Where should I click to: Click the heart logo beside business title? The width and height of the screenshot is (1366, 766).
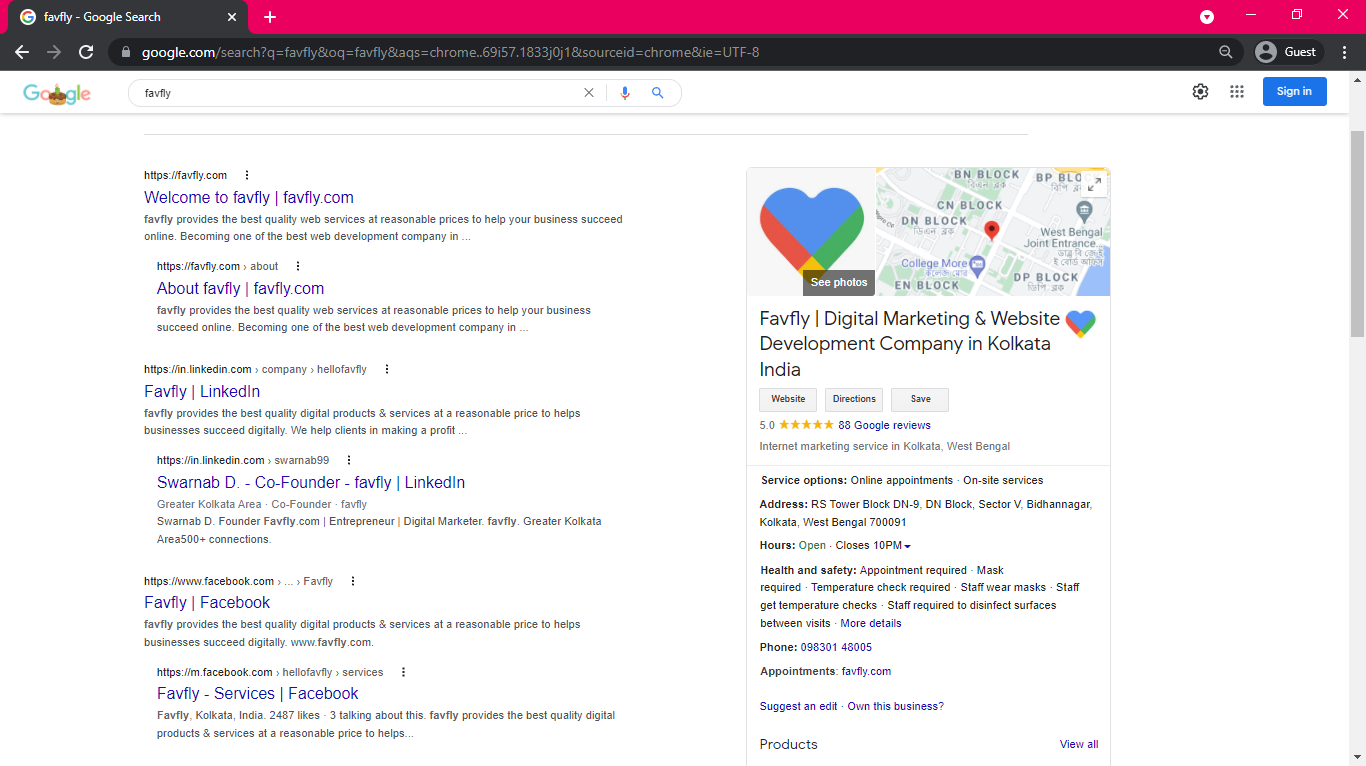pyautogui.click(x=1080, y=324)
